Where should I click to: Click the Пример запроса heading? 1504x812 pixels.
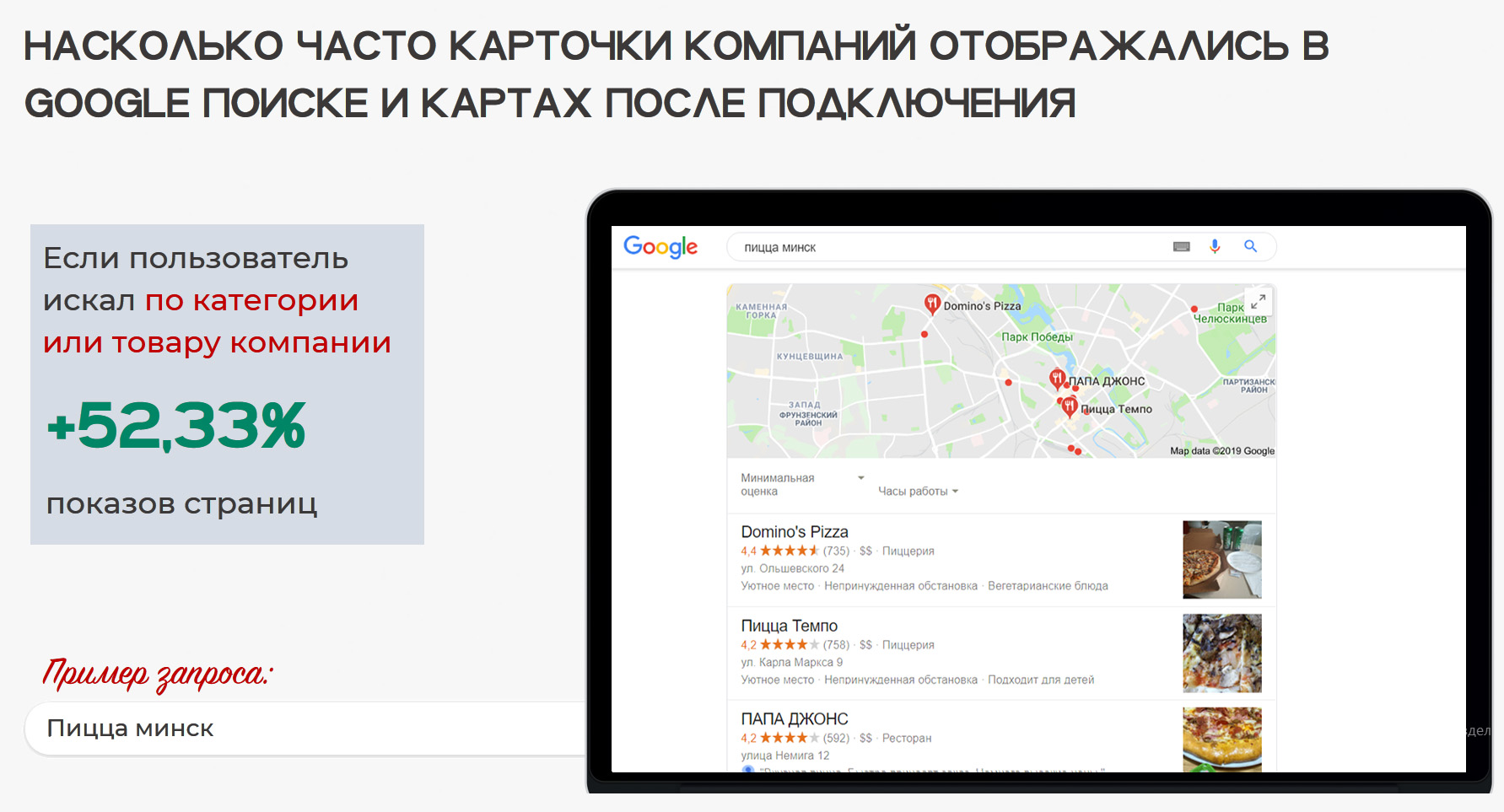(158, 674)
